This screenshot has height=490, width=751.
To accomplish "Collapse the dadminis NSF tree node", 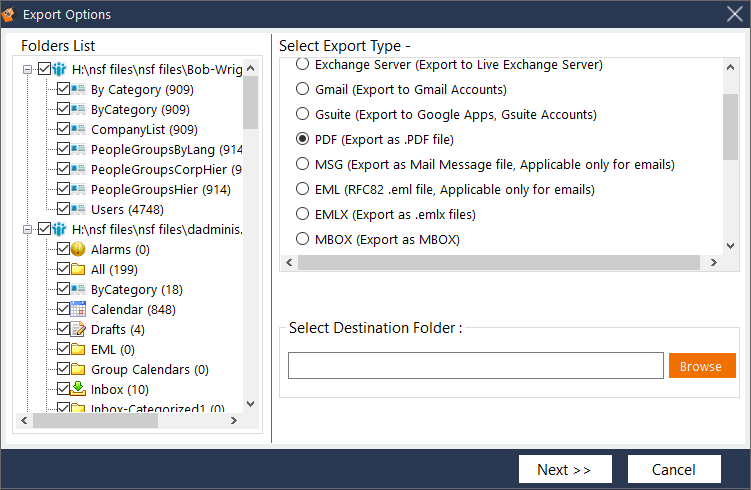I will click(x=27, y=229).
